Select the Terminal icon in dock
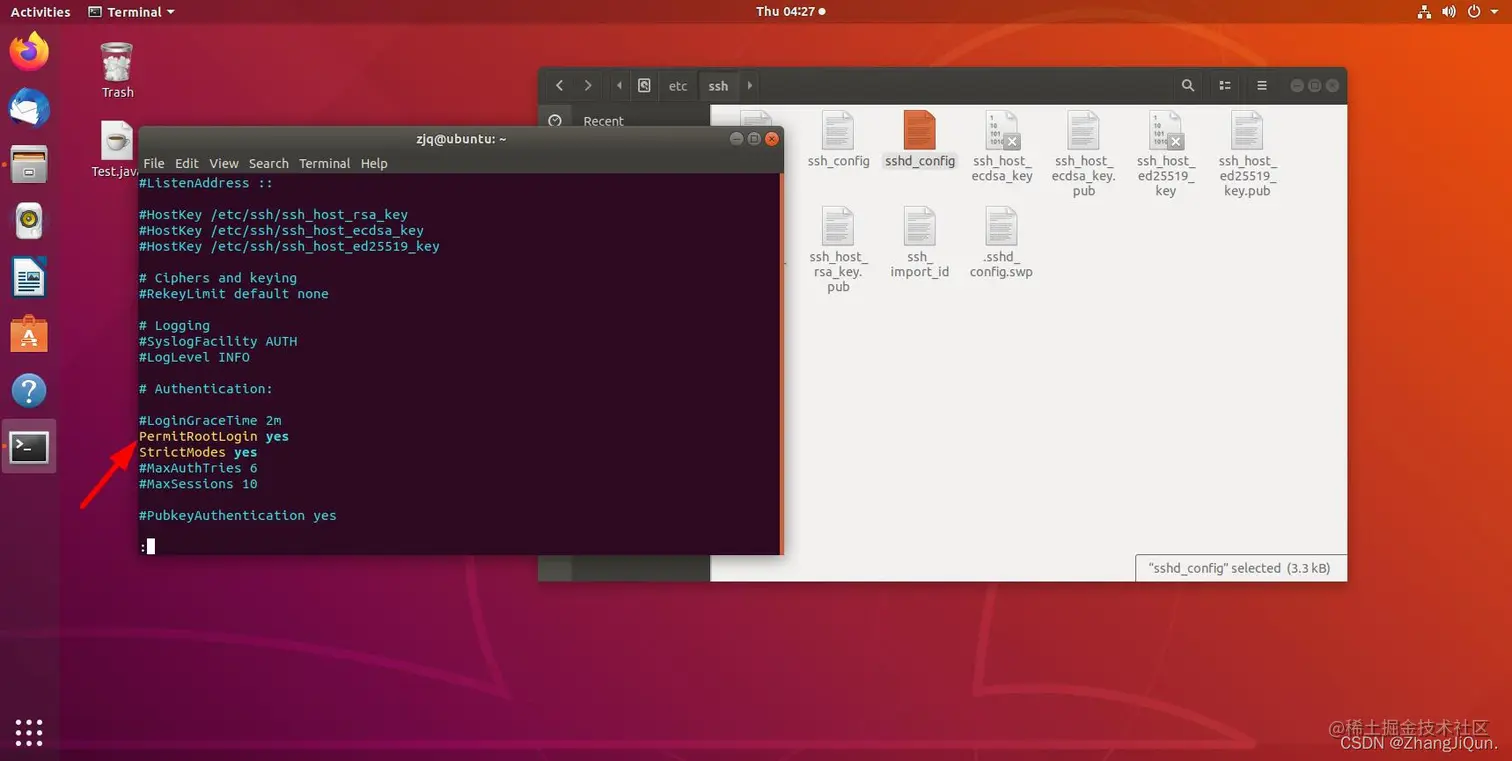The width and height of the screenshot is (1512, 761). pyautogui.click(x=29, y=447)
